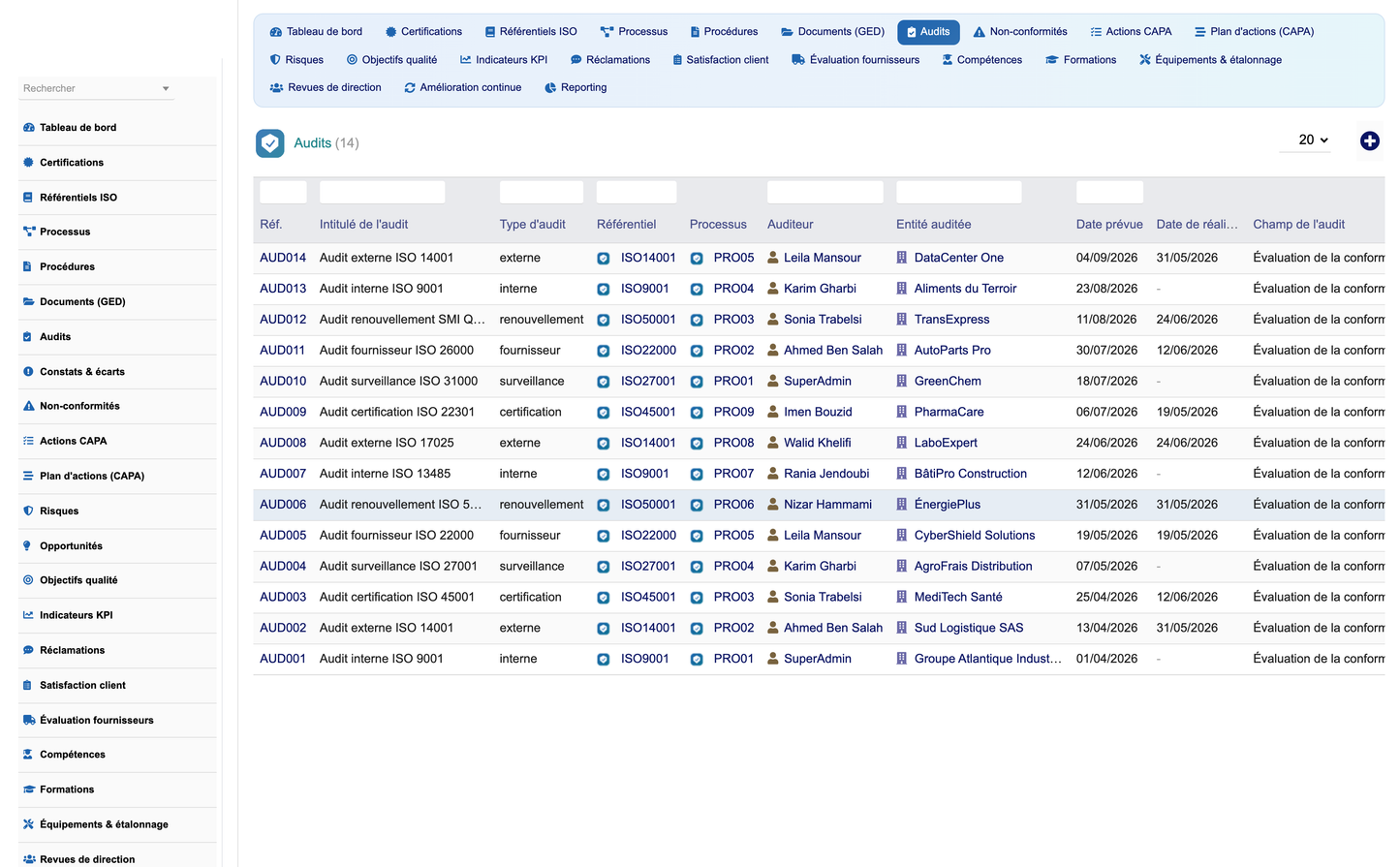1400x867 pixels.
Task: Open Objectifs qualité in sidebar
Action: pyautogui.click(x=78, y=581)
